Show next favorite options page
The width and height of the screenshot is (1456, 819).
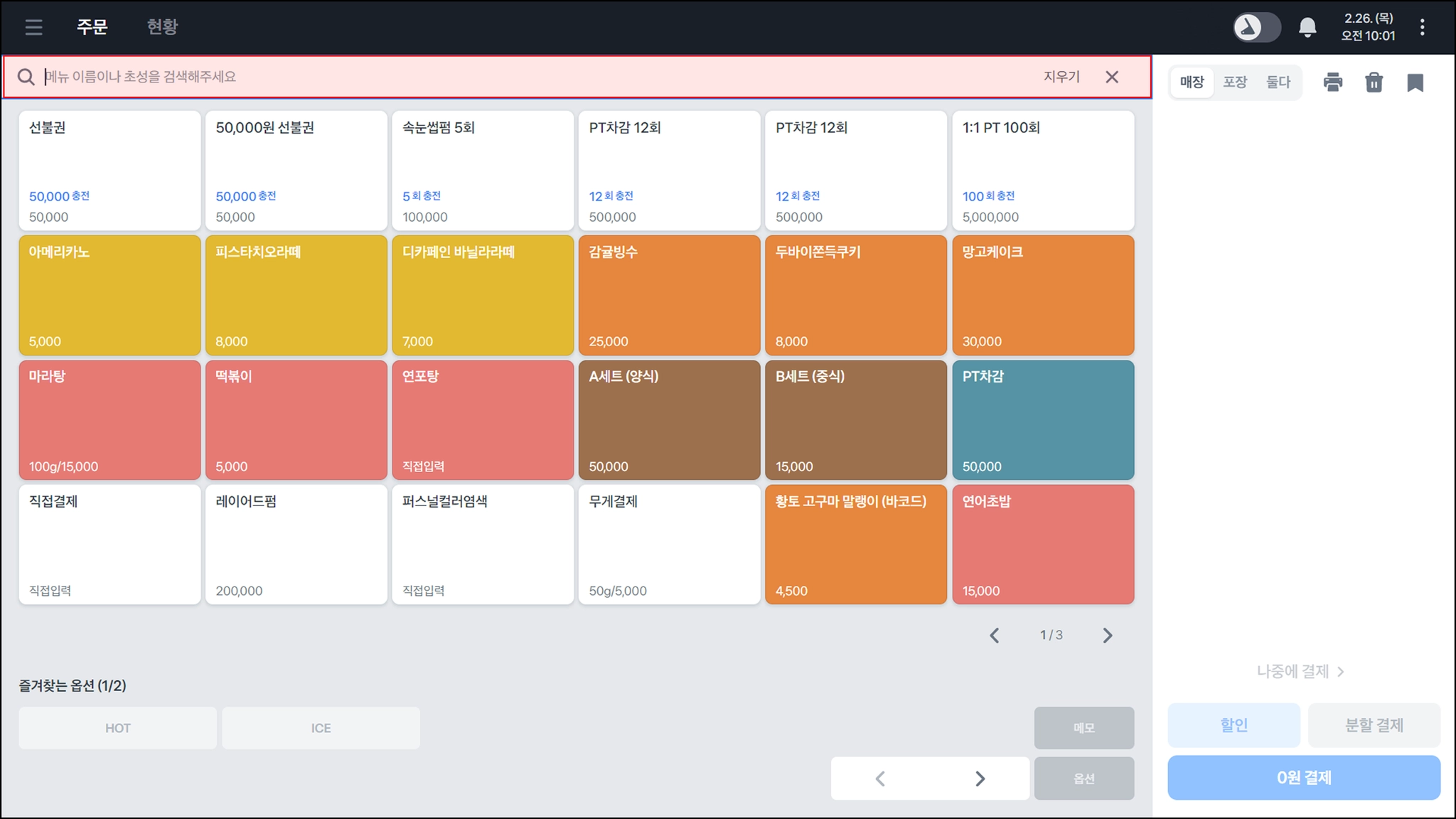(980, 778)
